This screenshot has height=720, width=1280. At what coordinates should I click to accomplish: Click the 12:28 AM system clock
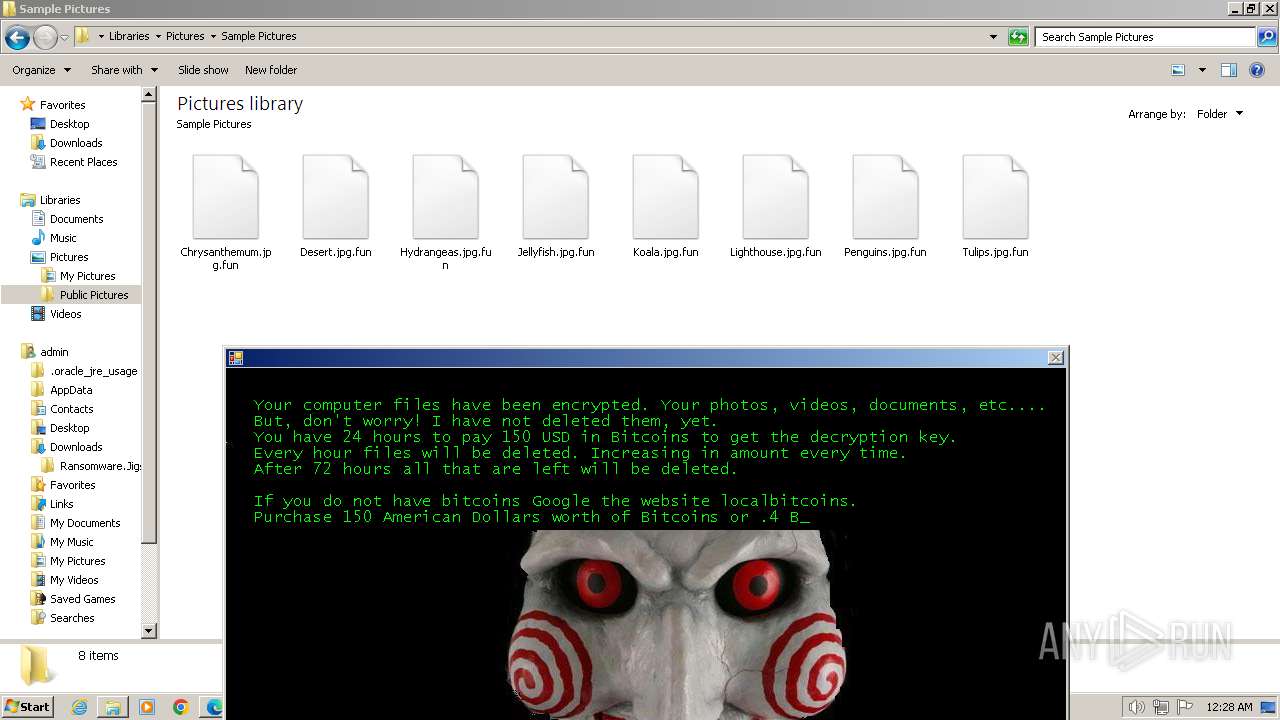[x=1229, y=707]
